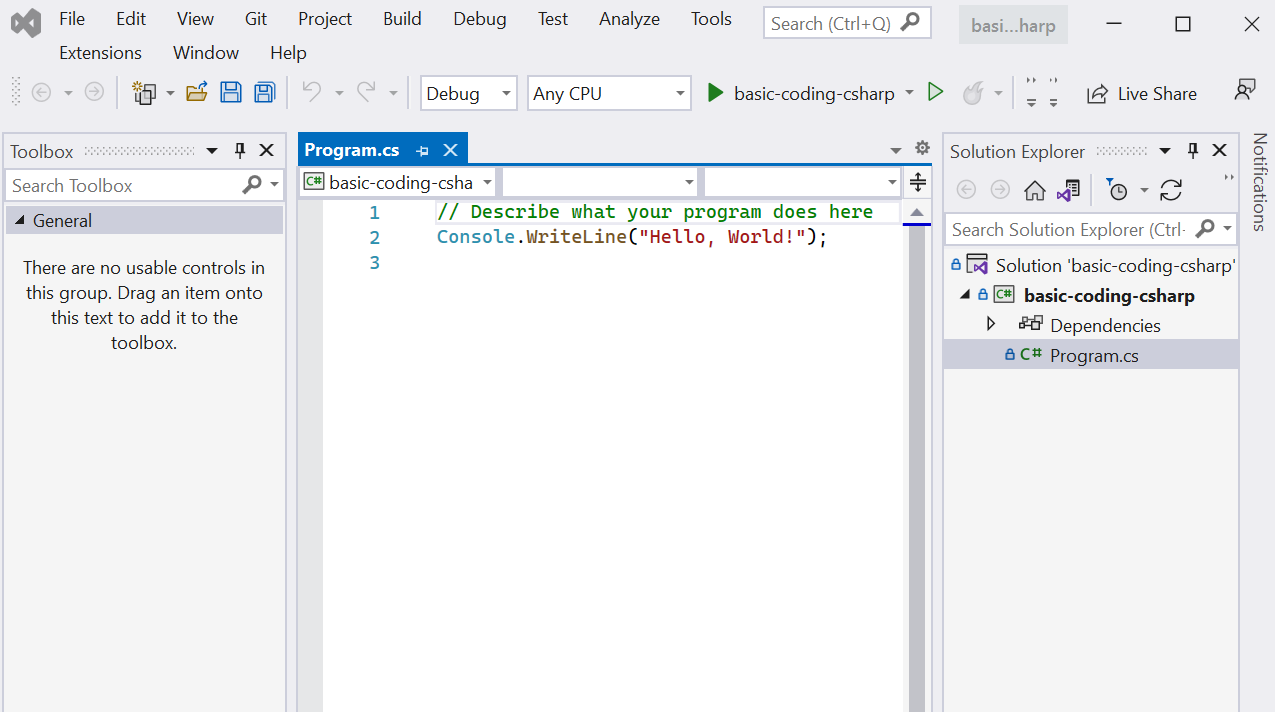Open the startup project dropdown arrow
This screenshot has height=712, width=1275.
909,92
